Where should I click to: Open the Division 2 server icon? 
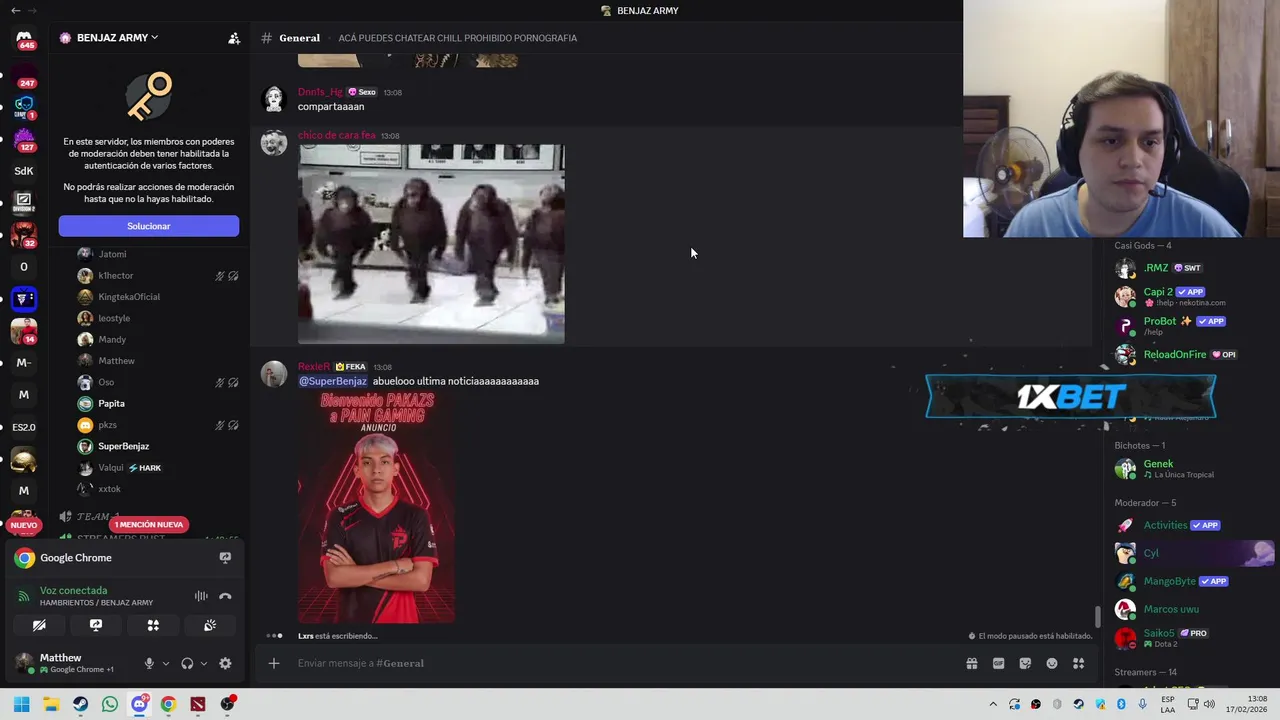(24, 202)
